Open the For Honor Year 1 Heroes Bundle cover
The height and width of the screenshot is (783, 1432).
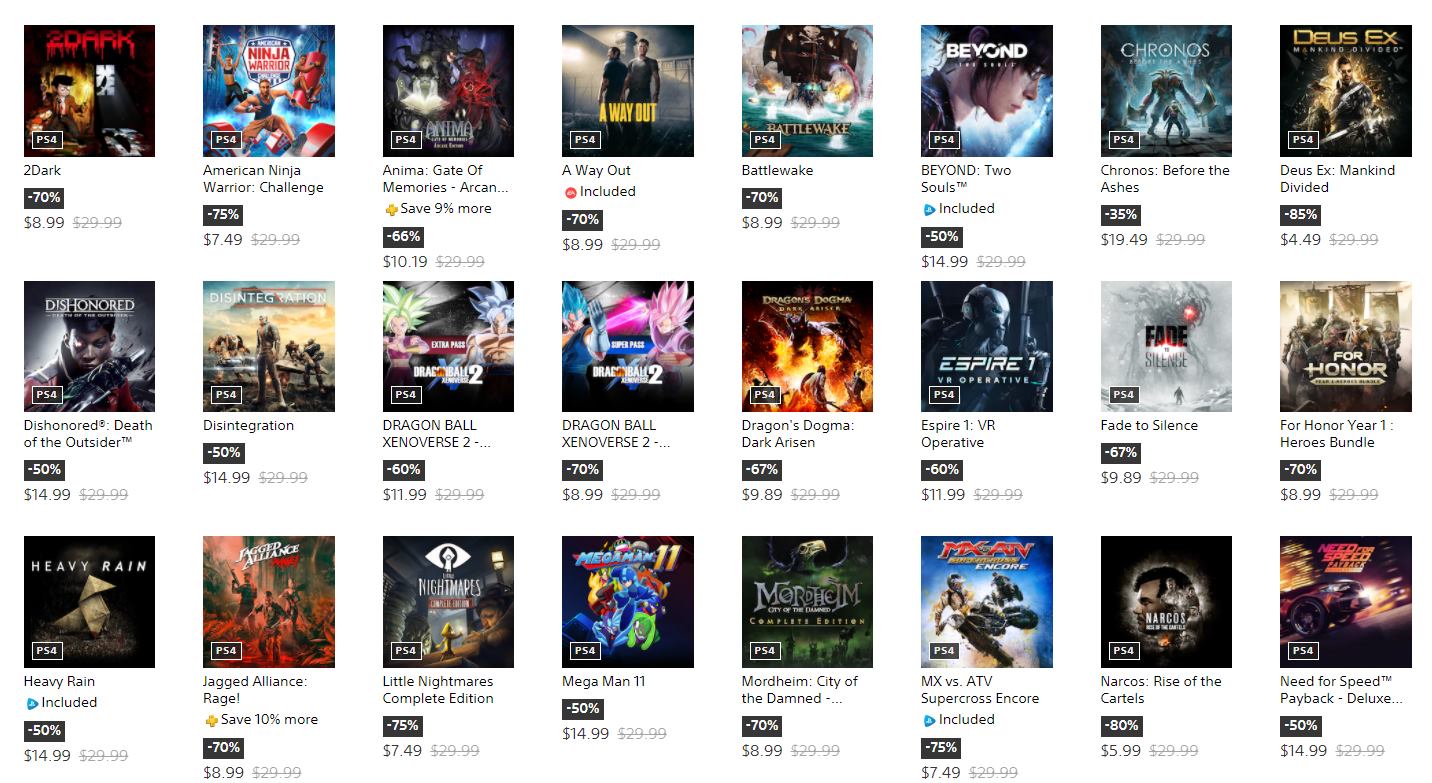[1345, 346]
